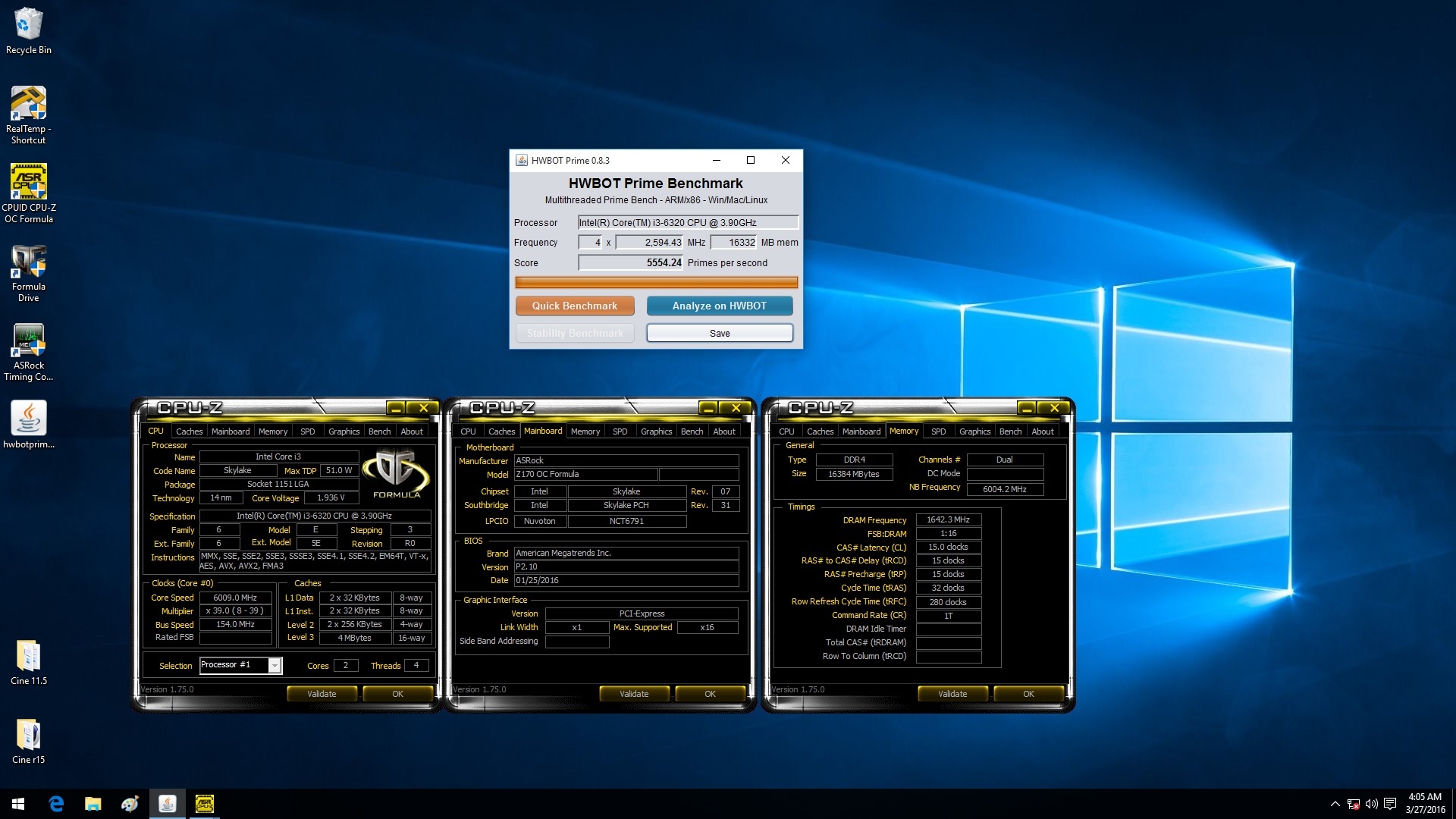Viewport: 1456px width, 819px height.
Task: Open SPD tab in first CPU-Z window
Action: [307, 431]
